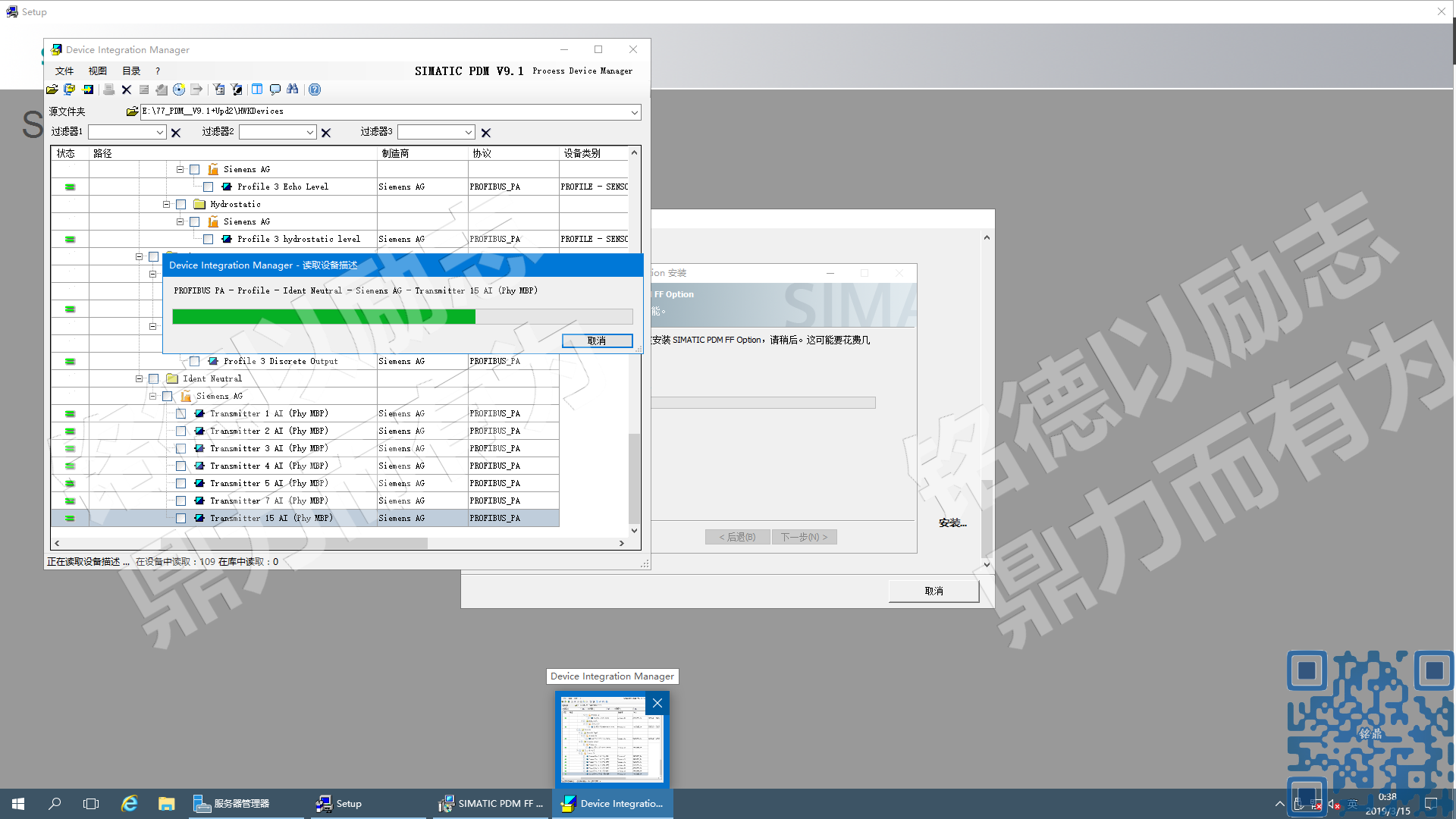The width and height of the screenshot is (1456, 819).
Task: Click the export arrow toolbar icon
Action: [196, 89]
